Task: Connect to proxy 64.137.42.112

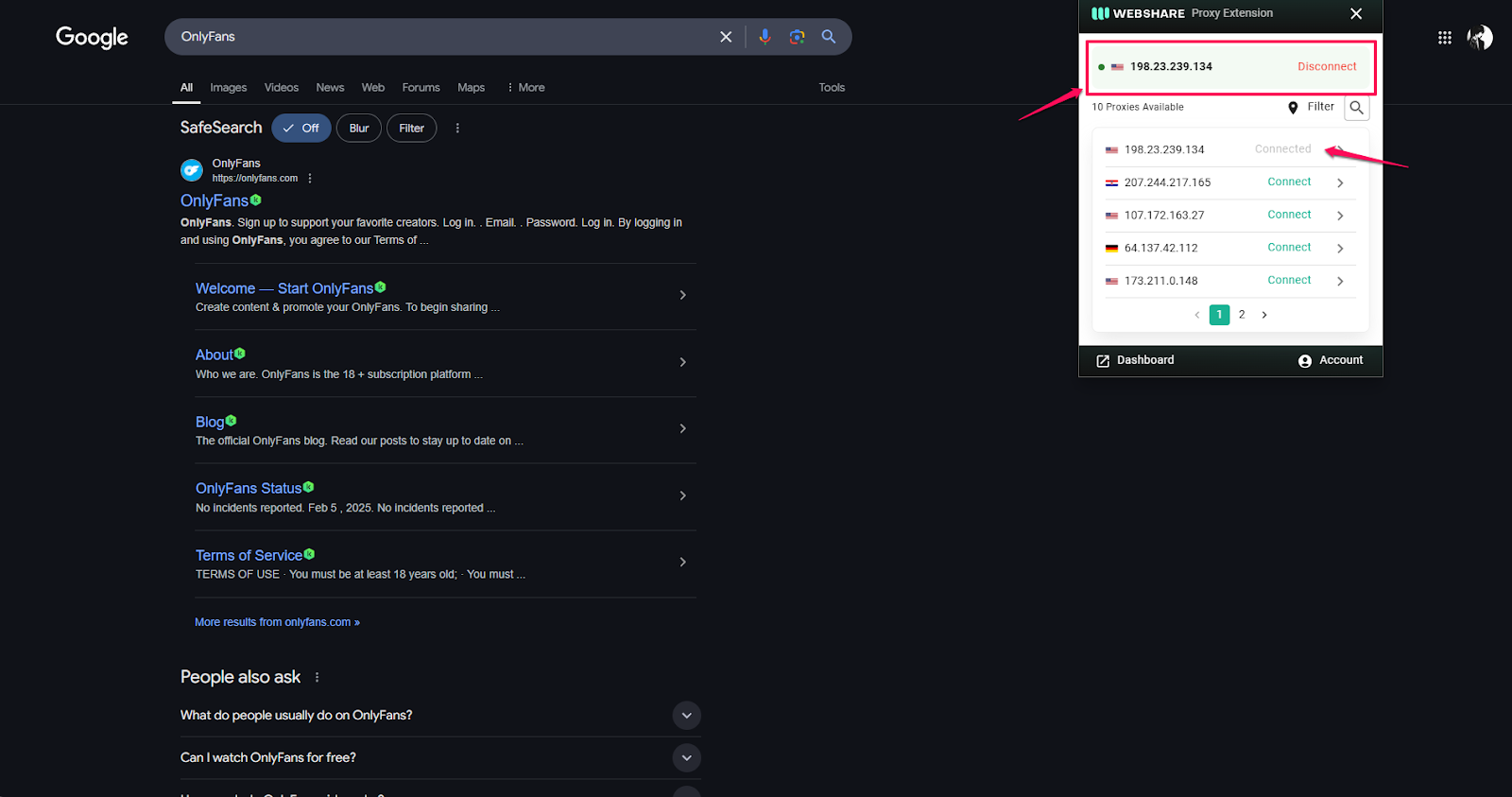Action: [x=1289, y=247]
